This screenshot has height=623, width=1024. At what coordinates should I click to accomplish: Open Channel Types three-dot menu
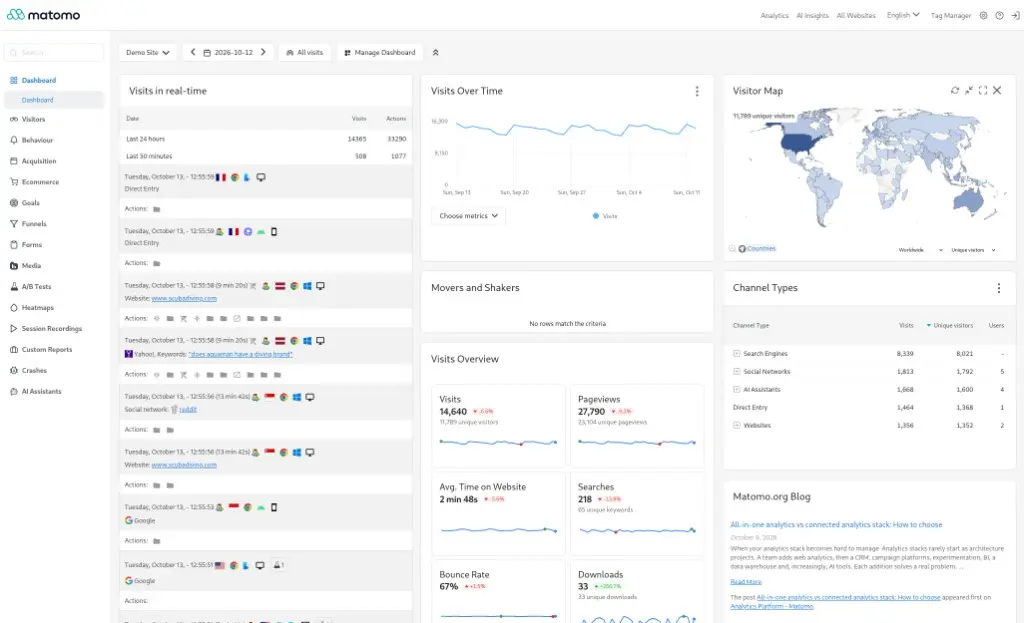[999, 288]
